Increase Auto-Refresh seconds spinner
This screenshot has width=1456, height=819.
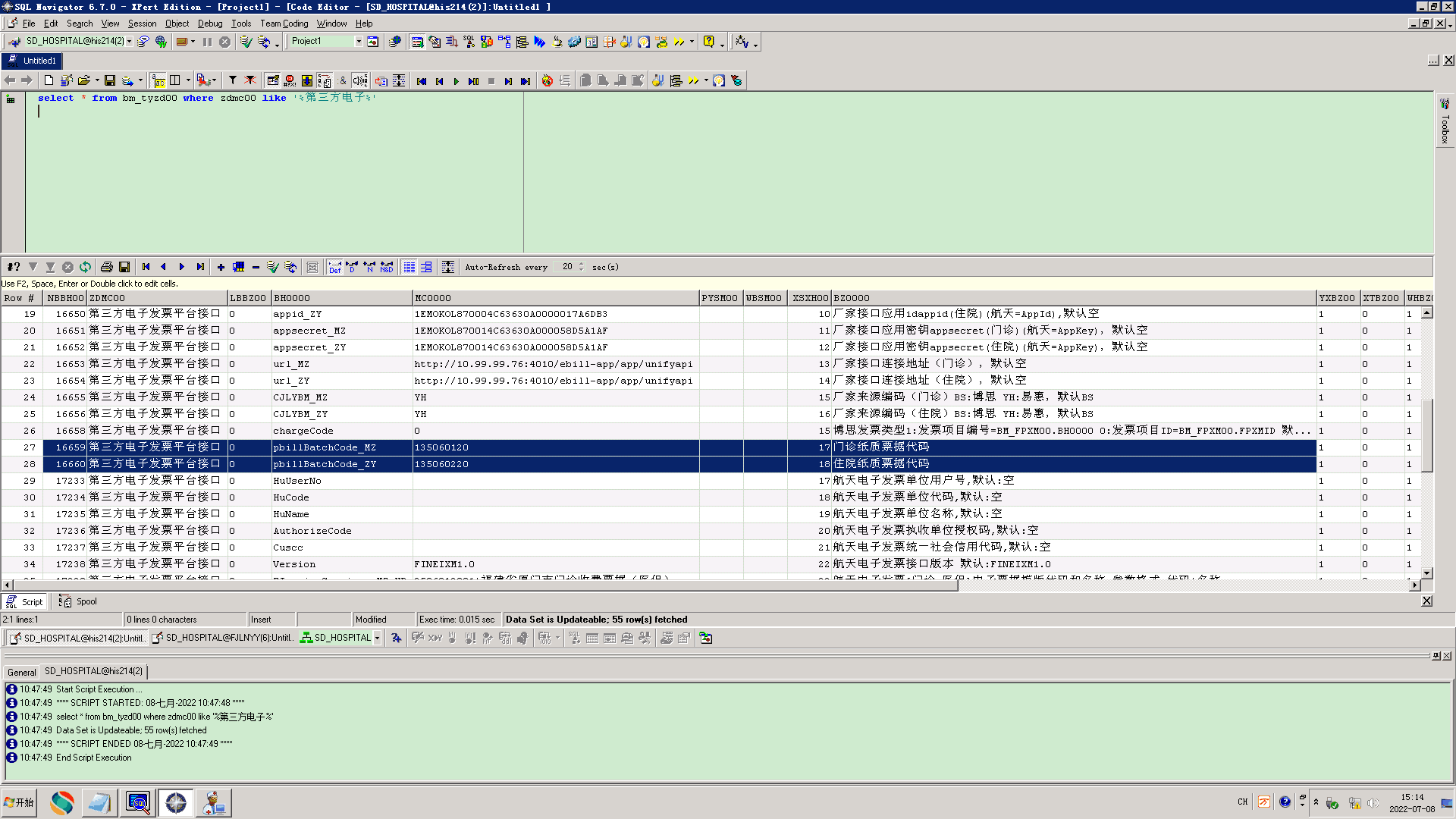point(582,264)
